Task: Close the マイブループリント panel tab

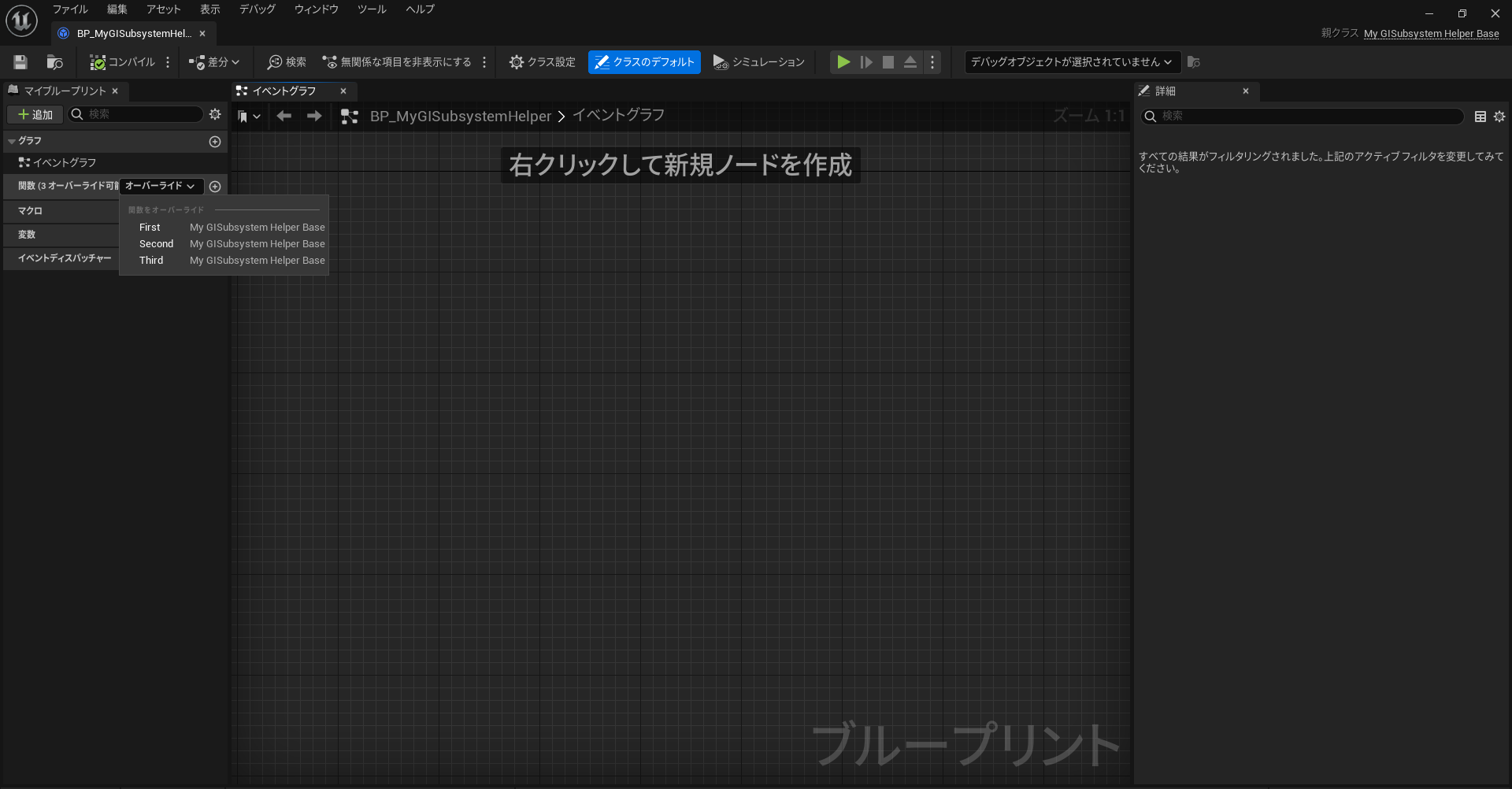Action: pos(115,91)
